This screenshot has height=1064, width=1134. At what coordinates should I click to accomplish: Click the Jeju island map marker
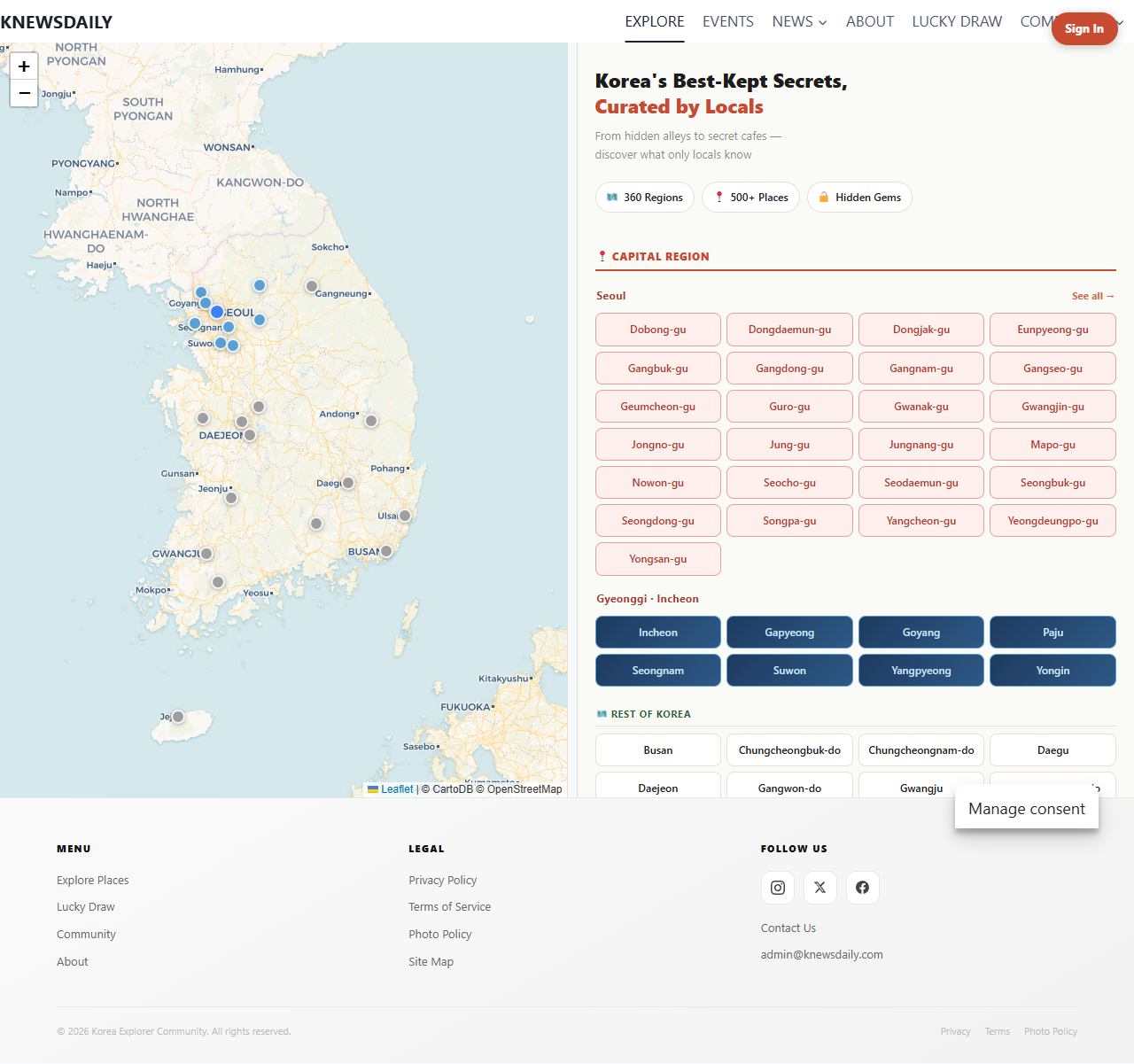coord(178,717)
